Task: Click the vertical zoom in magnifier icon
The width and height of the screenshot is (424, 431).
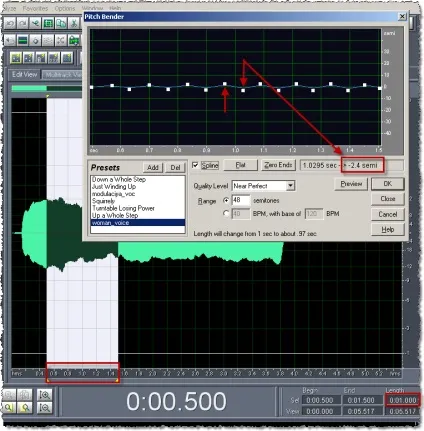Action: pos(44,395)
